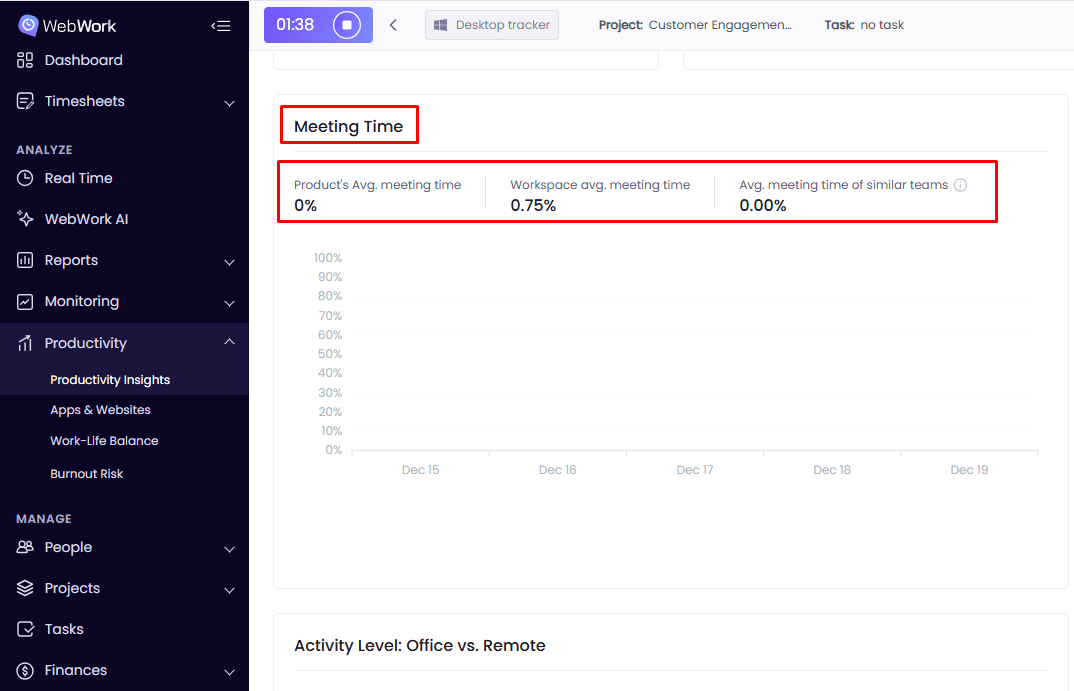1074x691 pixels.
Task: Select Productivity Insights submenu item
Action: point(110,380)
